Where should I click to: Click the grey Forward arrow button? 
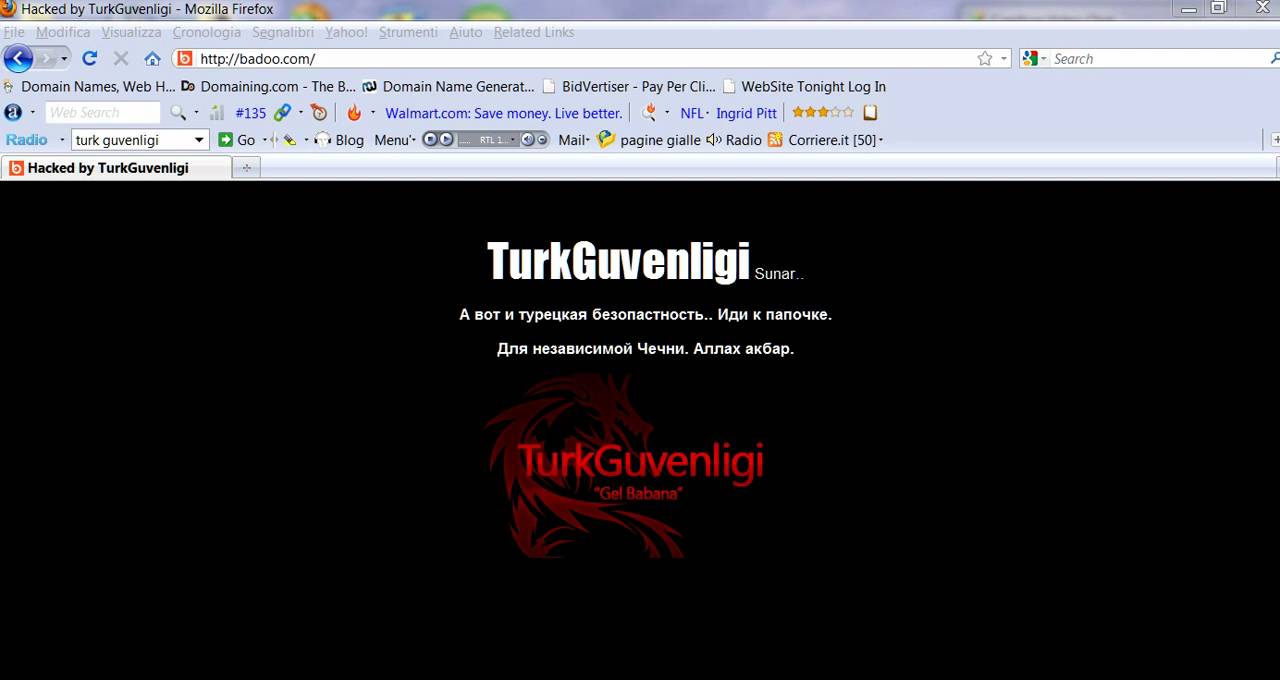pyautogui.click(x=46, y=58)
